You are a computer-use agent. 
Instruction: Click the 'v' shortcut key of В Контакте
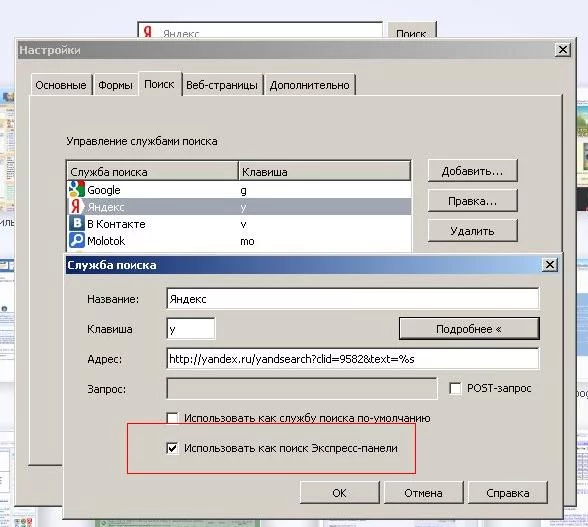(243, 224)
